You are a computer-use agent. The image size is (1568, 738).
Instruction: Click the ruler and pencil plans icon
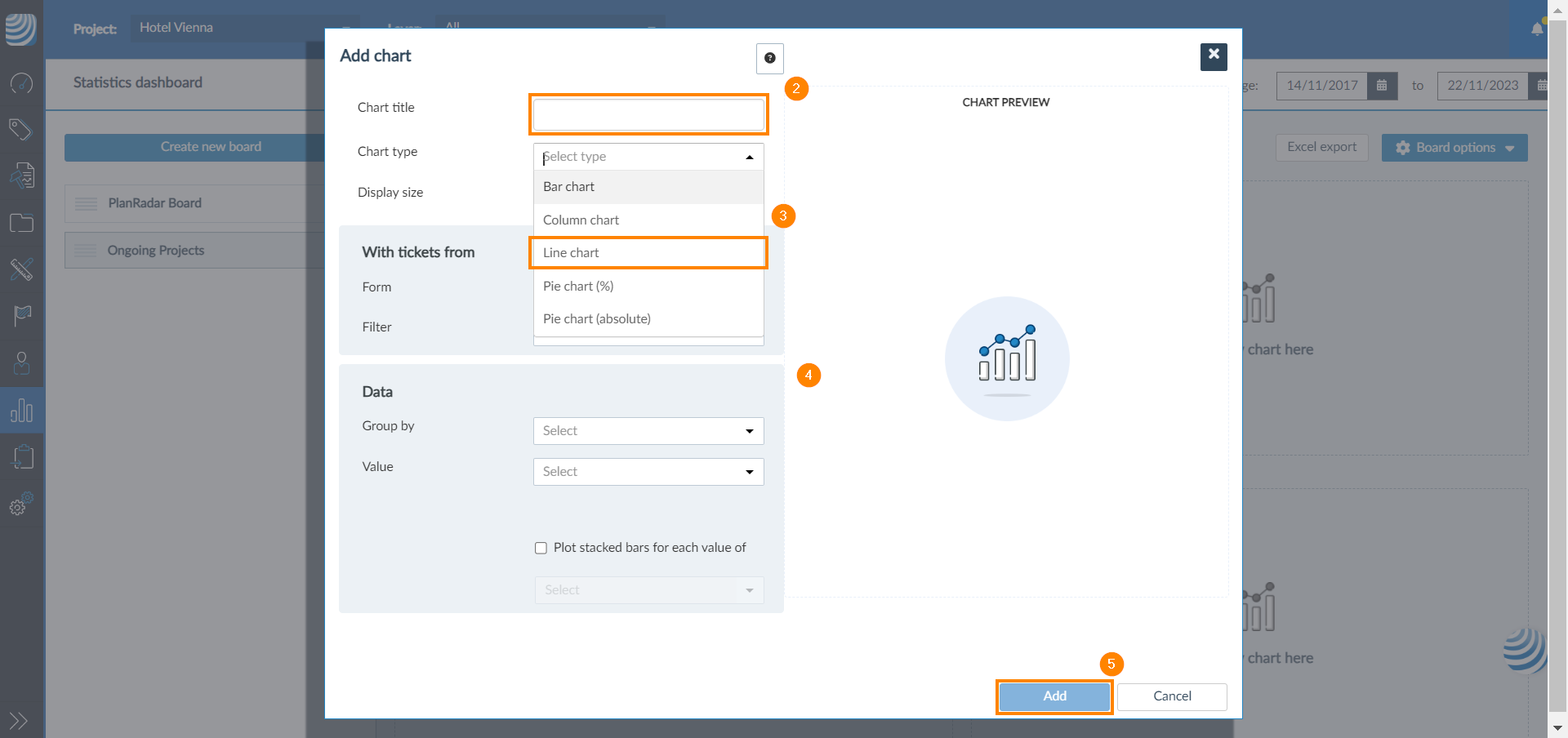click(x=21, y=269)
